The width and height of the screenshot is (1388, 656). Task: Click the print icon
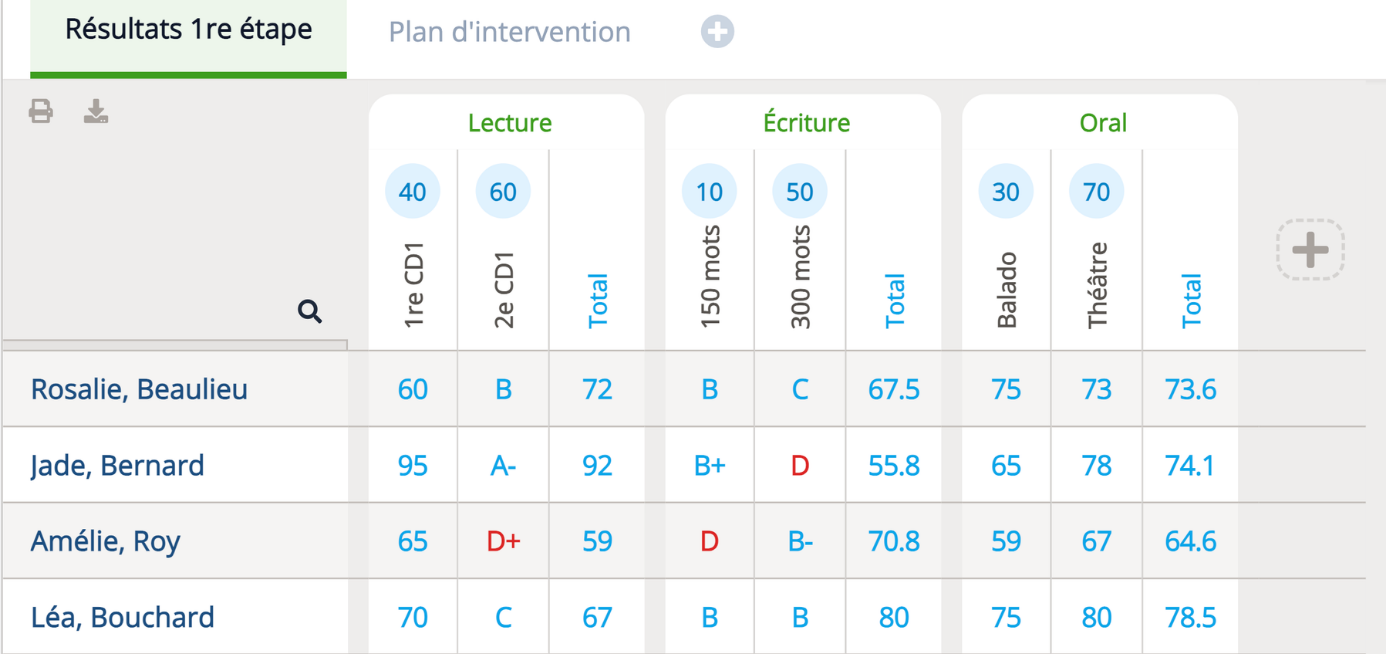point(41,111)
